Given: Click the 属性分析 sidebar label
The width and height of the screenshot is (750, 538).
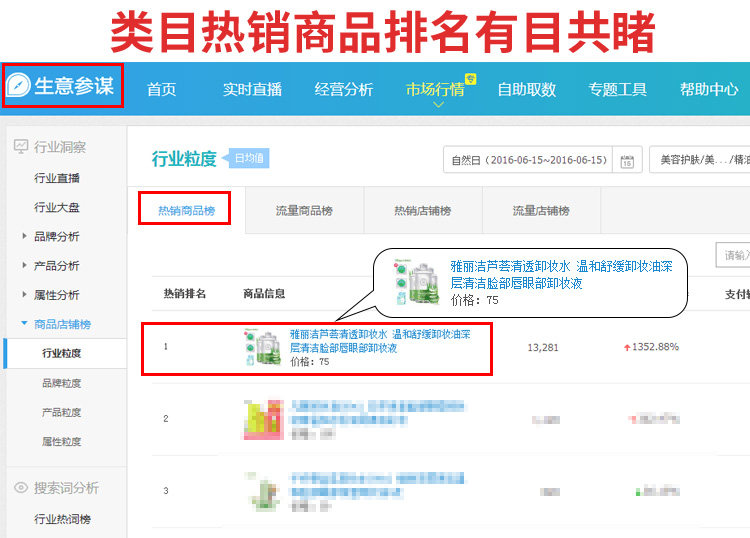Looking at the screenshot, I should click(57, 295).
